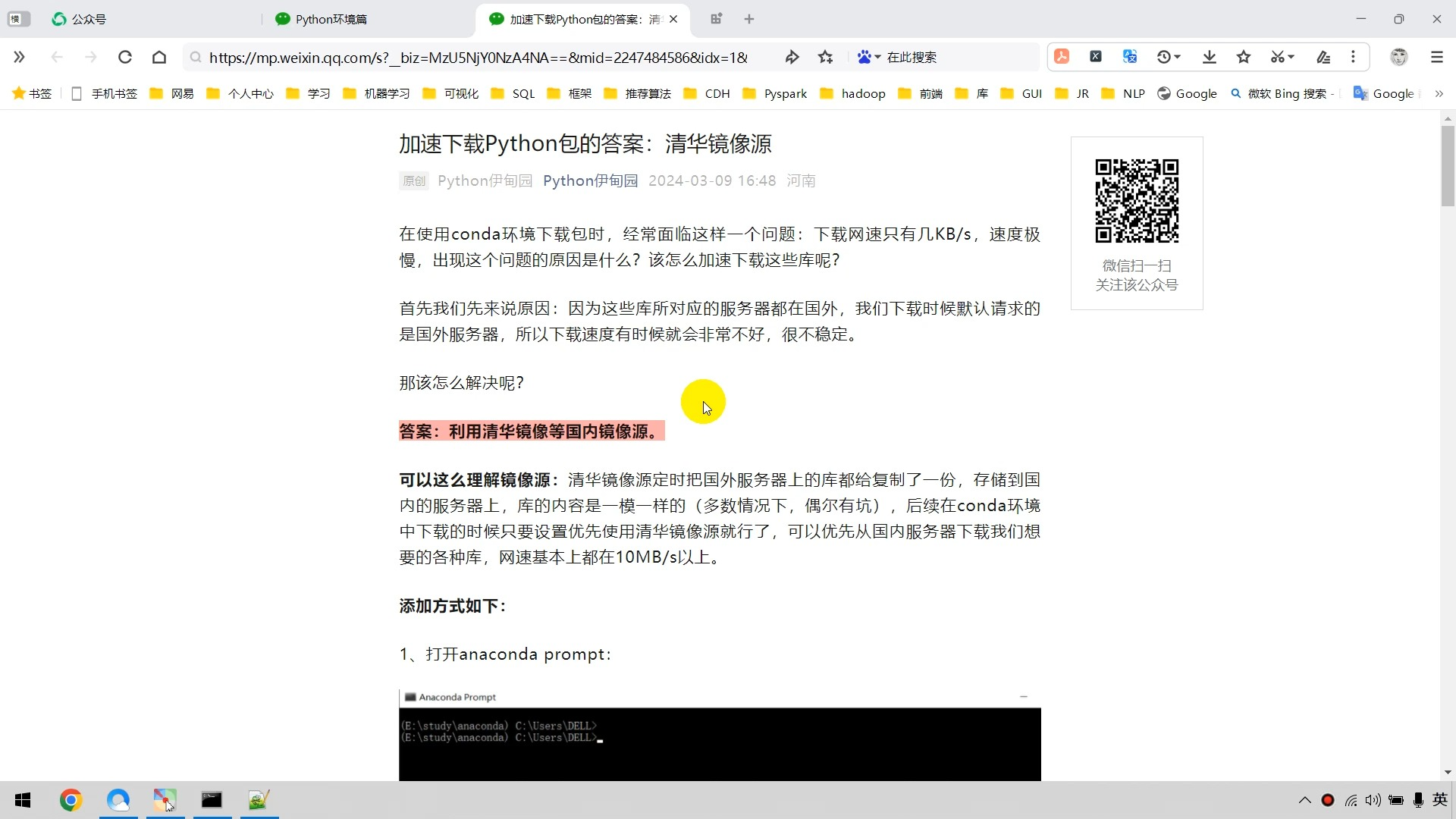Open the 可视化 bookmark folder
The height and width of the screenshot is (819, 1456).
click(450, 93)
